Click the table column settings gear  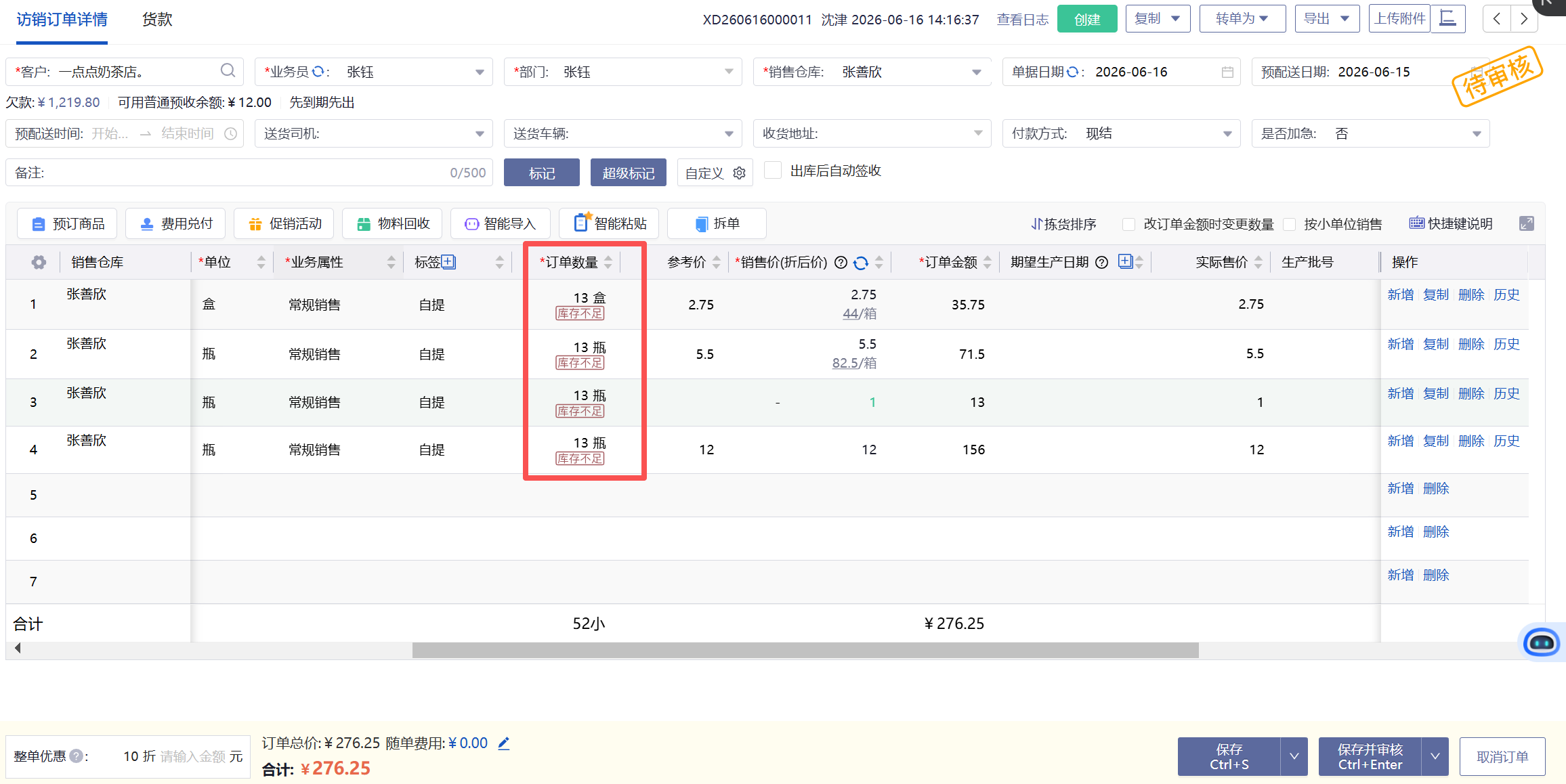pyautogui.click(x=39, y=262)
